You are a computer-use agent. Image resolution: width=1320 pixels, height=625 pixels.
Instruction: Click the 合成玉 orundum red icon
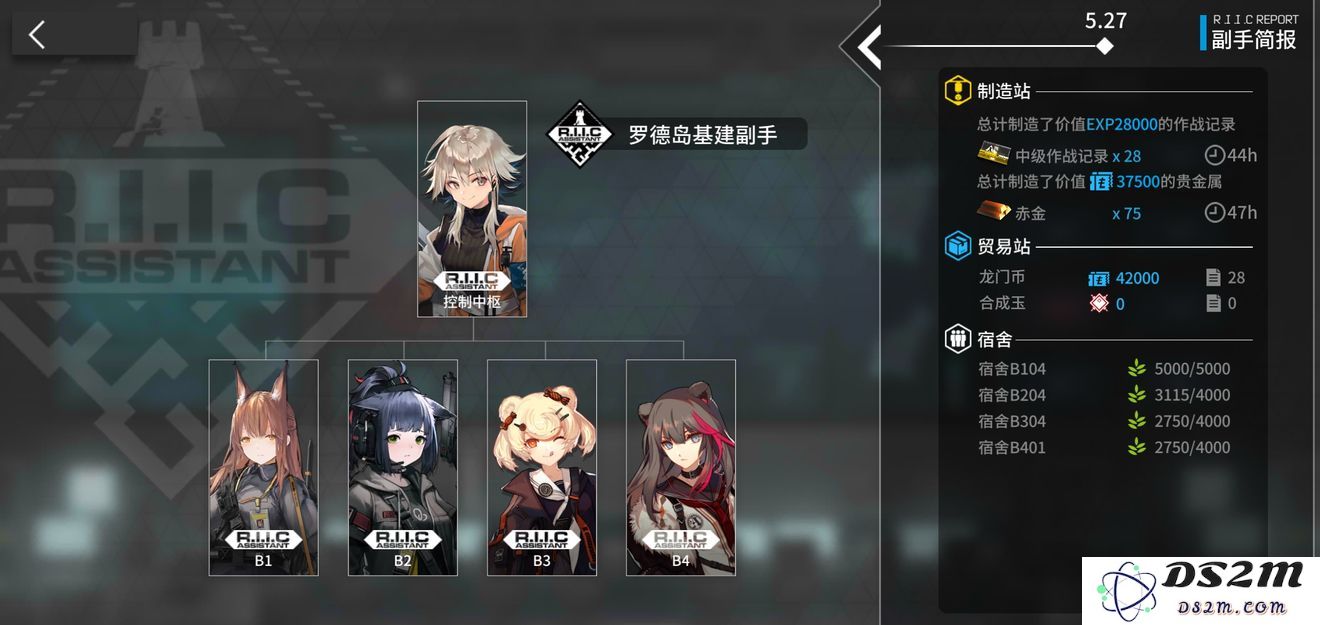1099,303
